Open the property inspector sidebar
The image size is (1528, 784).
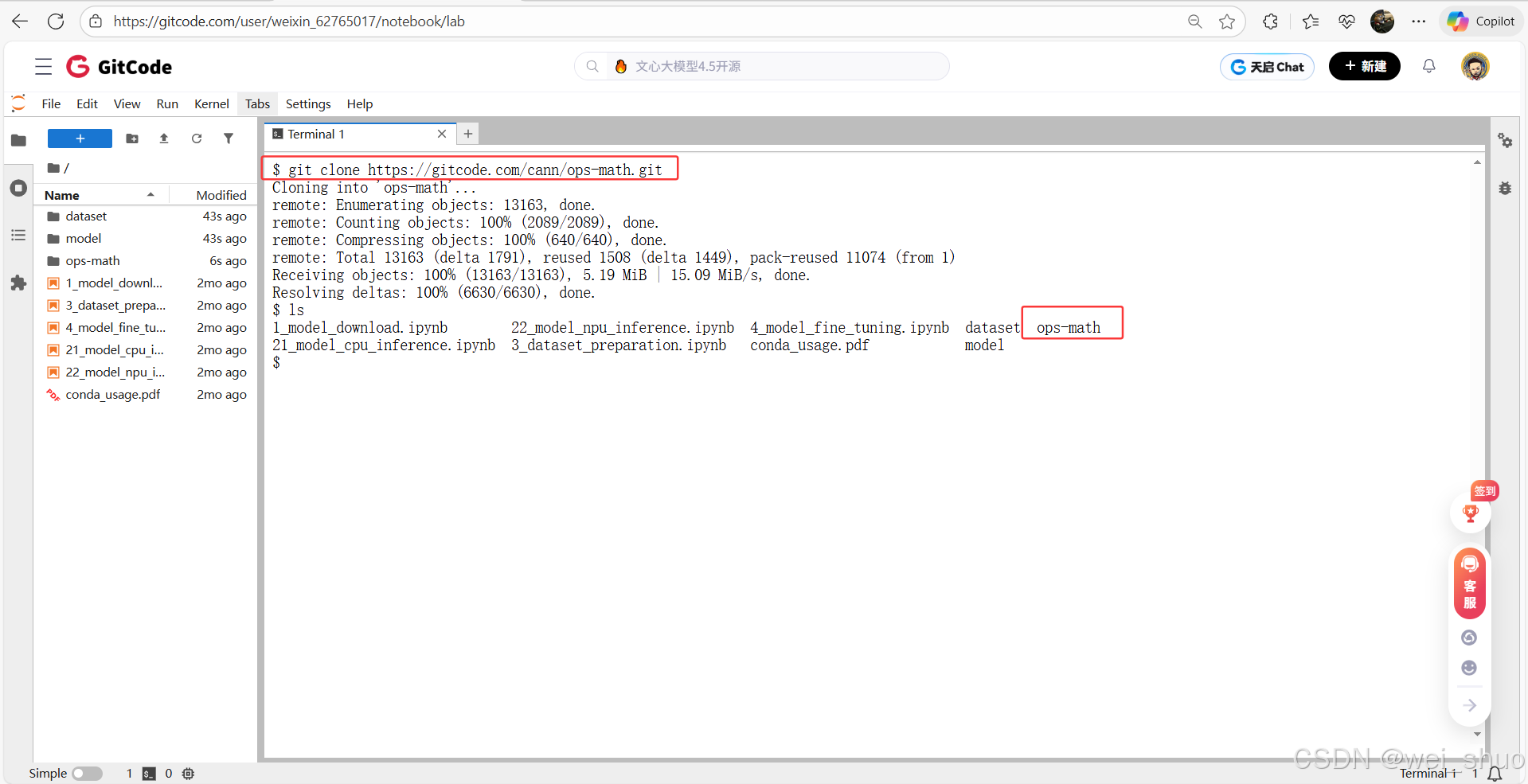point(1505,141)
